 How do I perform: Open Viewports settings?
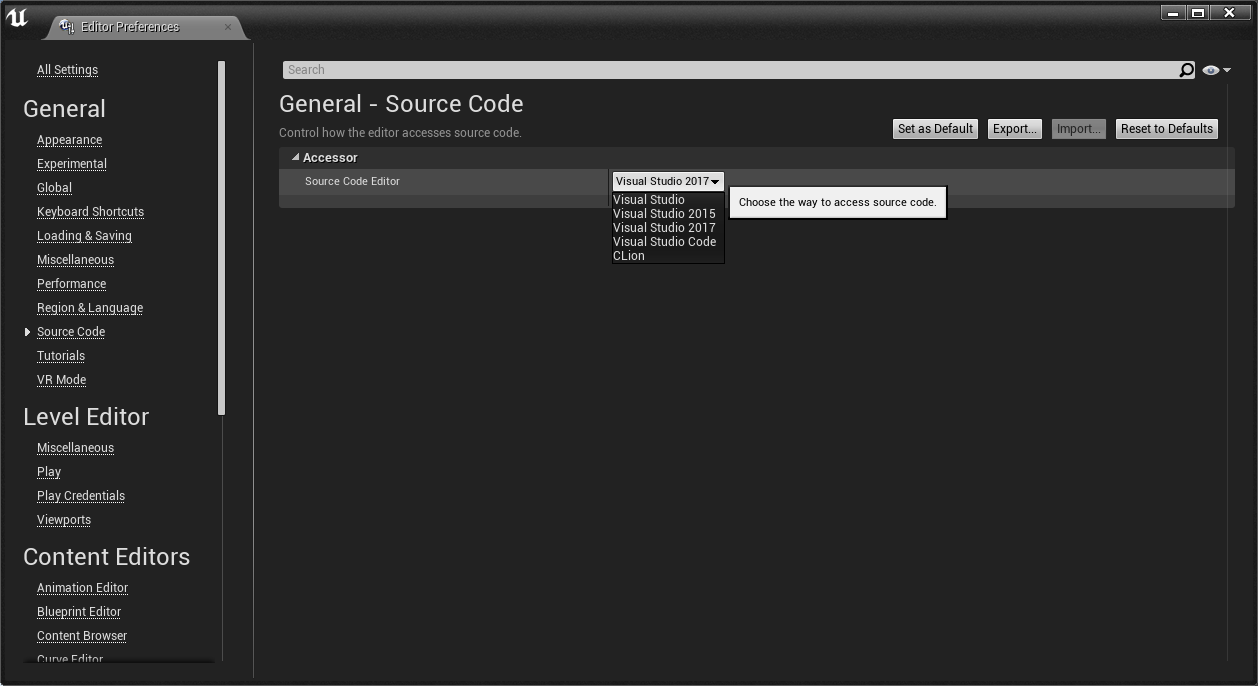tap(64, 520)
